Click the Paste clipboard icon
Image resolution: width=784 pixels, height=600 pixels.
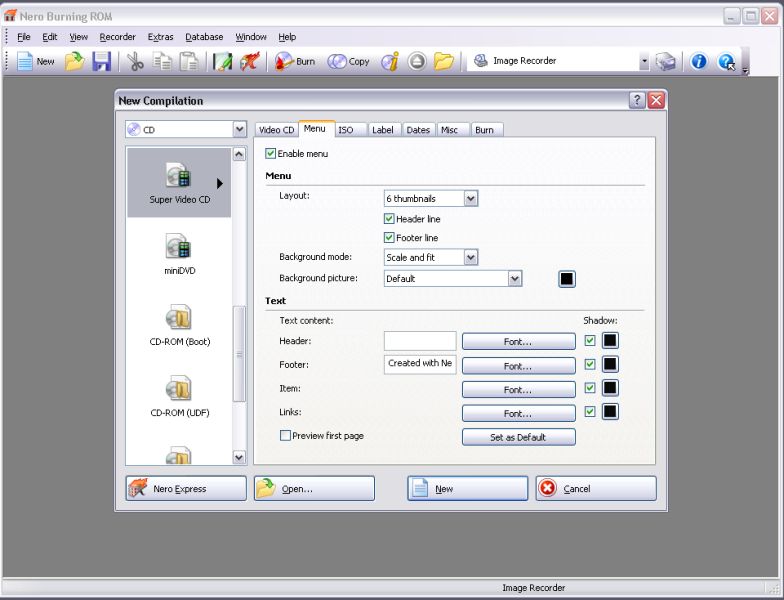(x=189, y=62)
